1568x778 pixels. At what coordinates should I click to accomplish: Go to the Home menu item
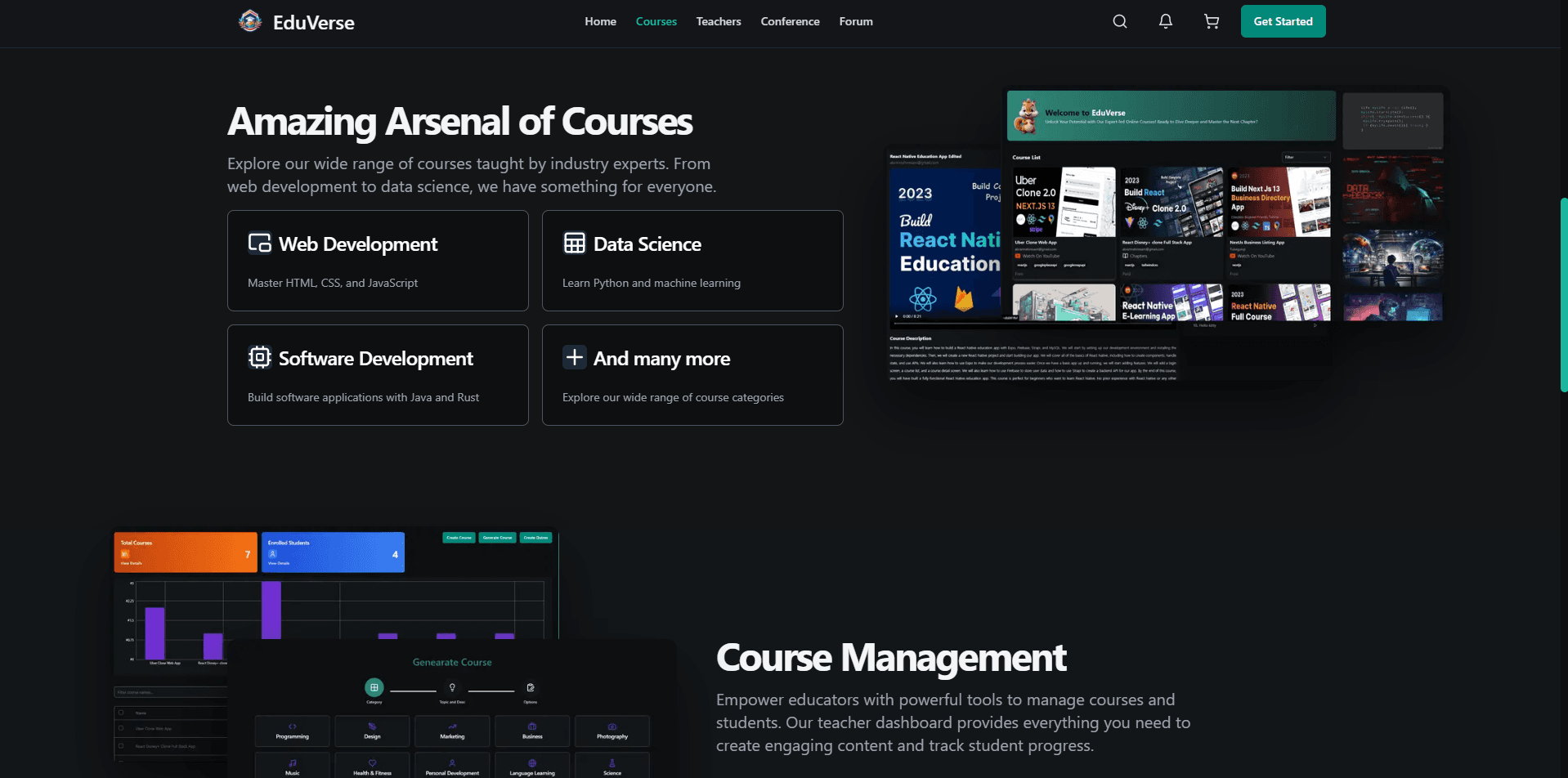[x=600, y=21]
